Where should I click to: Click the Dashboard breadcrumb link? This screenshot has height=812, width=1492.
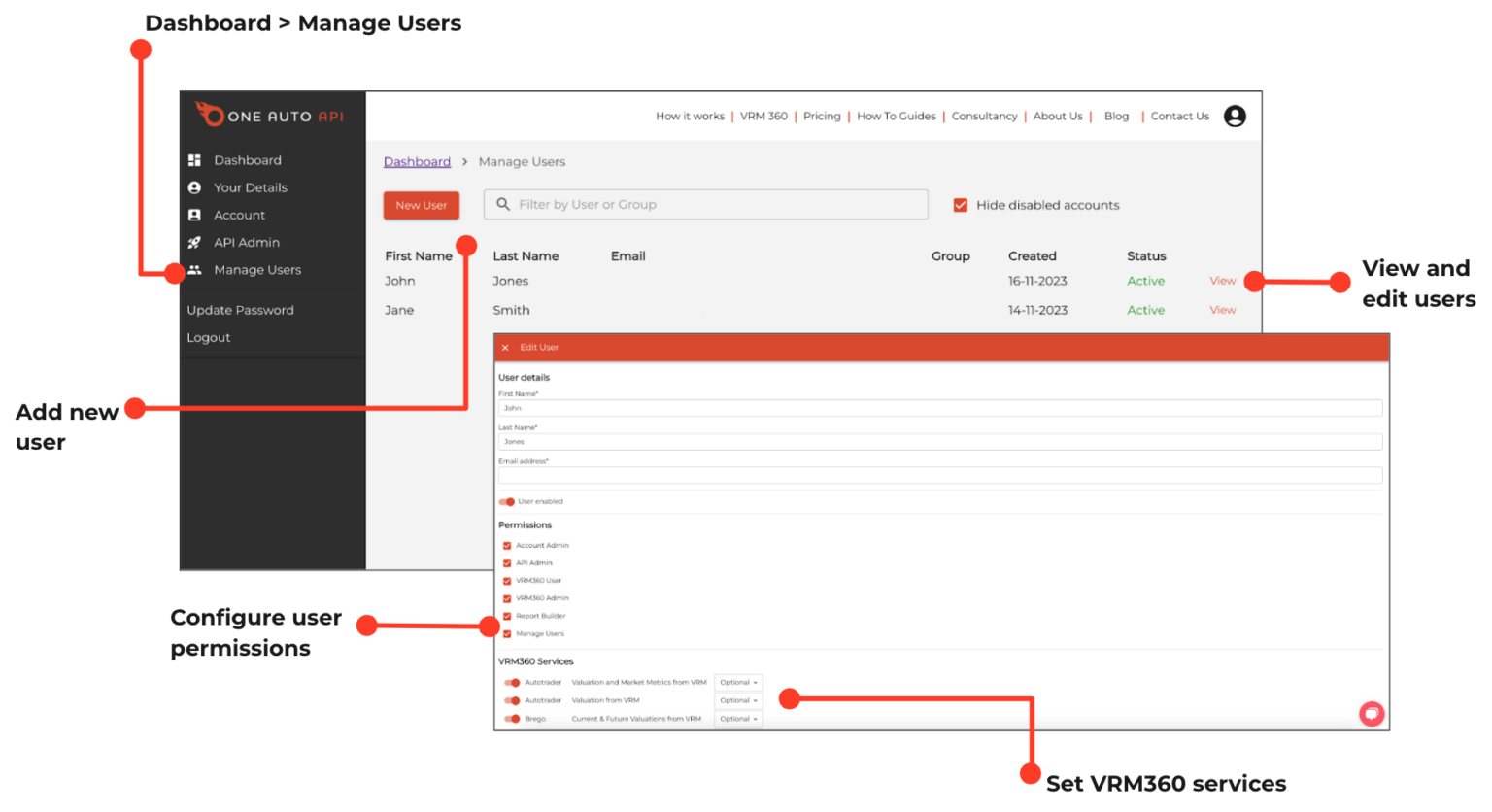pyautogui.click(x=417, y=161)
